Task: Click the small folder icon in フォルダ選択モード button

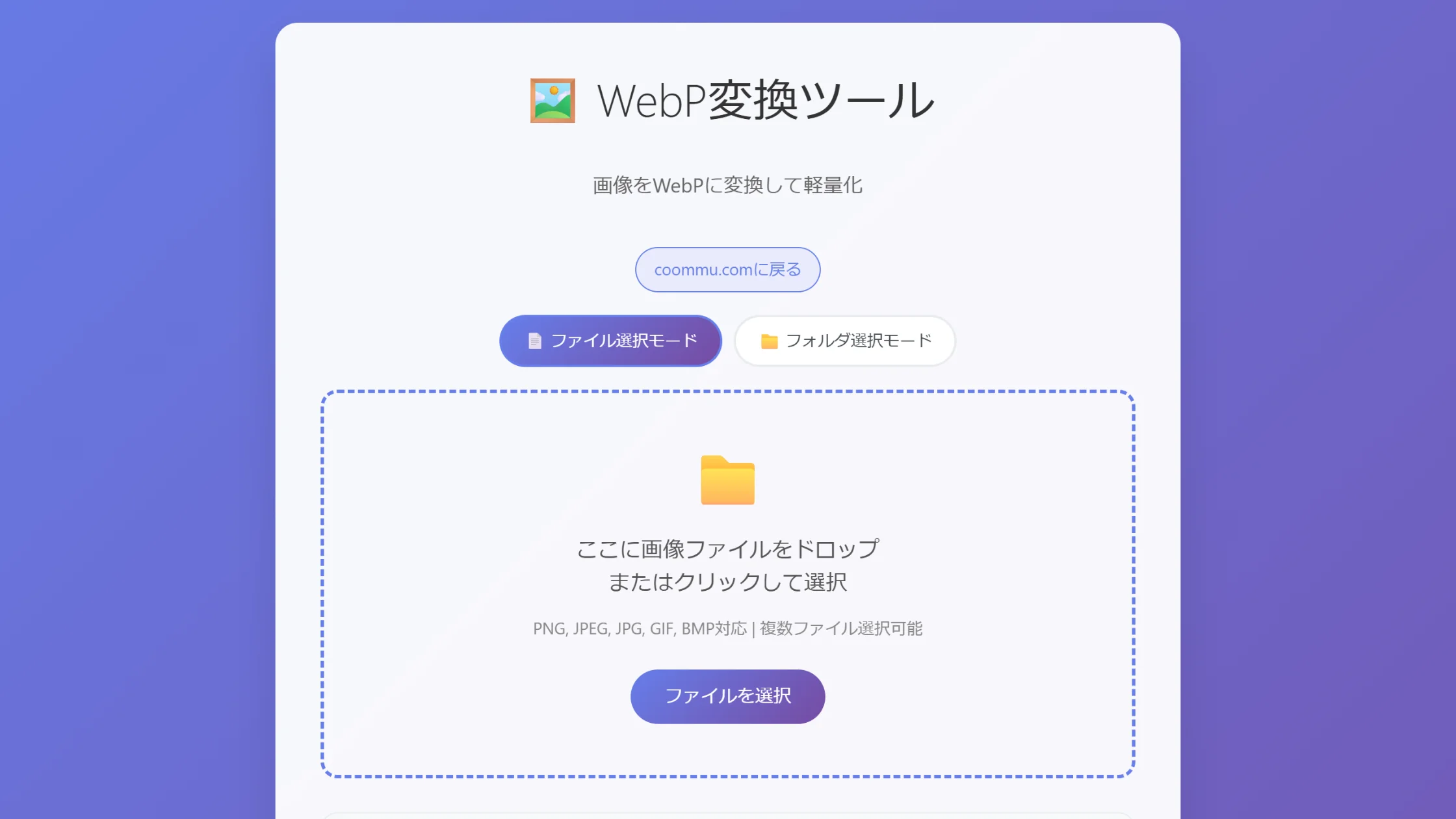Action: pyautogui.click(x=769, y=341)
